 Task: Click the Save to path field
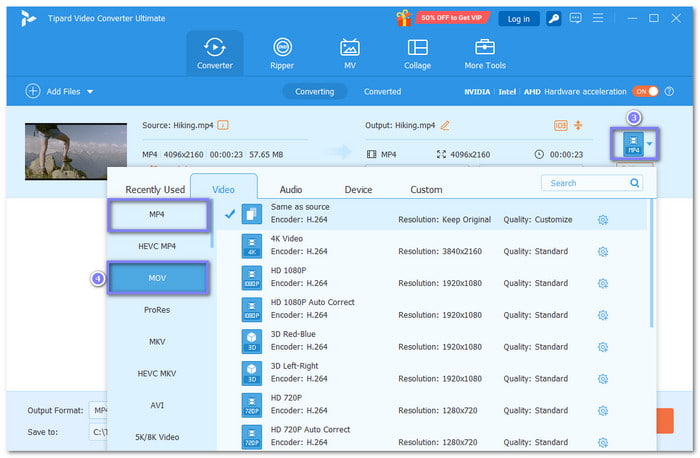point(99,432)
